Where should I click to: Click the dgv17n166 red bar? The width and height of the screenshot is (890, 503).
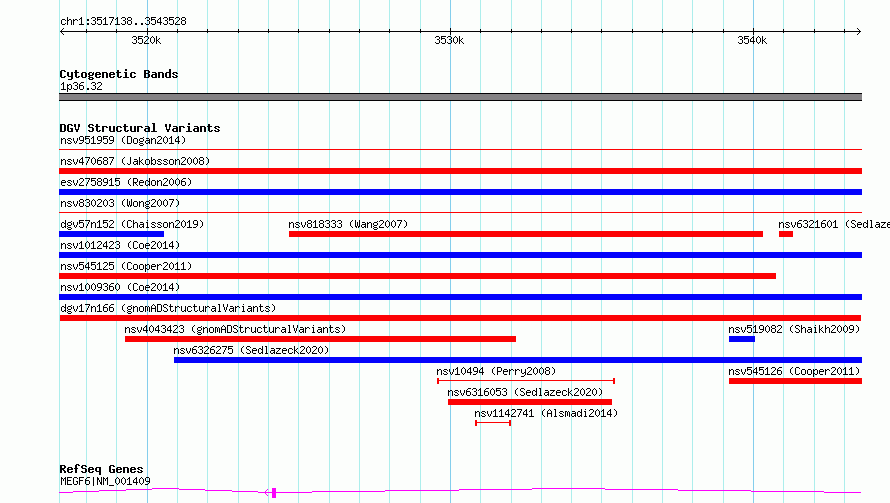[x=460, y=318]
